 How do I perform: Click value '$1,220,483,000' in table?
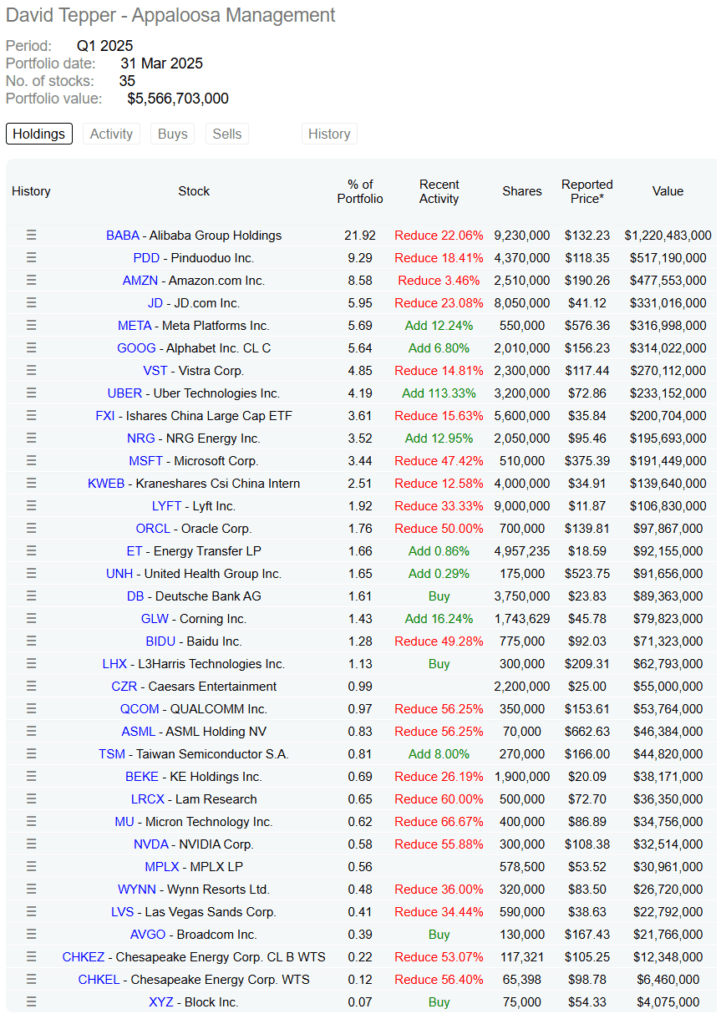(x=667, y=235)
